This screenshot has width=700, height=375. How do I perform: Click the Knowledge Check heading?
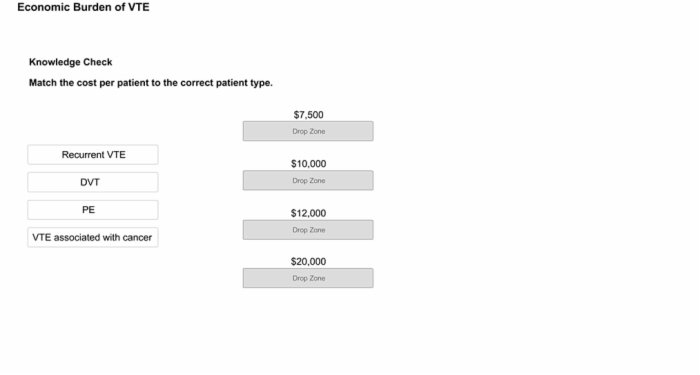click(71, 62)
